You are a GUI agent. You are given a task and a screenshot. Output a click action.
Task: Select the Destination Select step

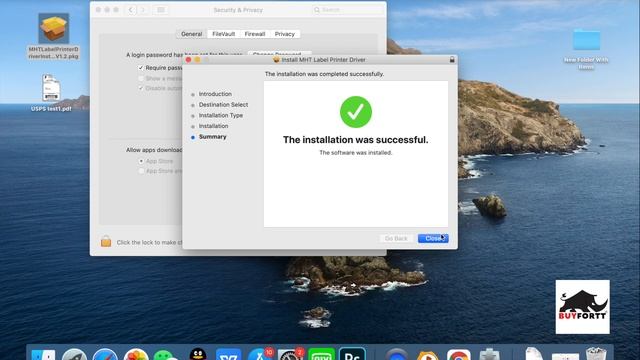point(223,104)
